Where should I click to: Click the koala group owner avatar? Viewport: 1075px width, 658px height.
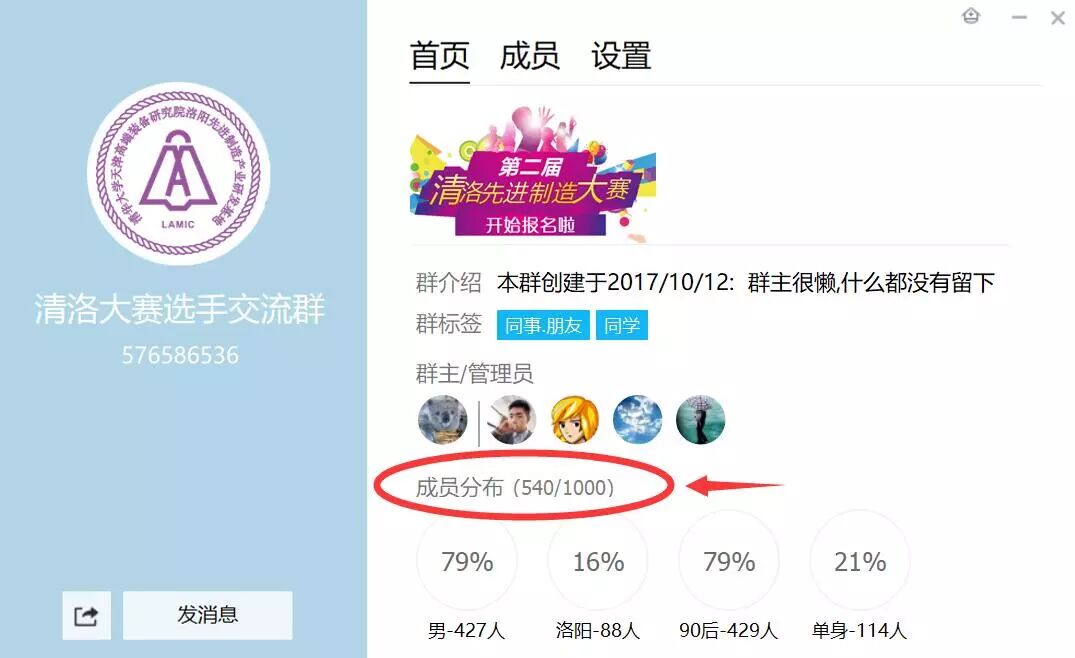[443, 419]
